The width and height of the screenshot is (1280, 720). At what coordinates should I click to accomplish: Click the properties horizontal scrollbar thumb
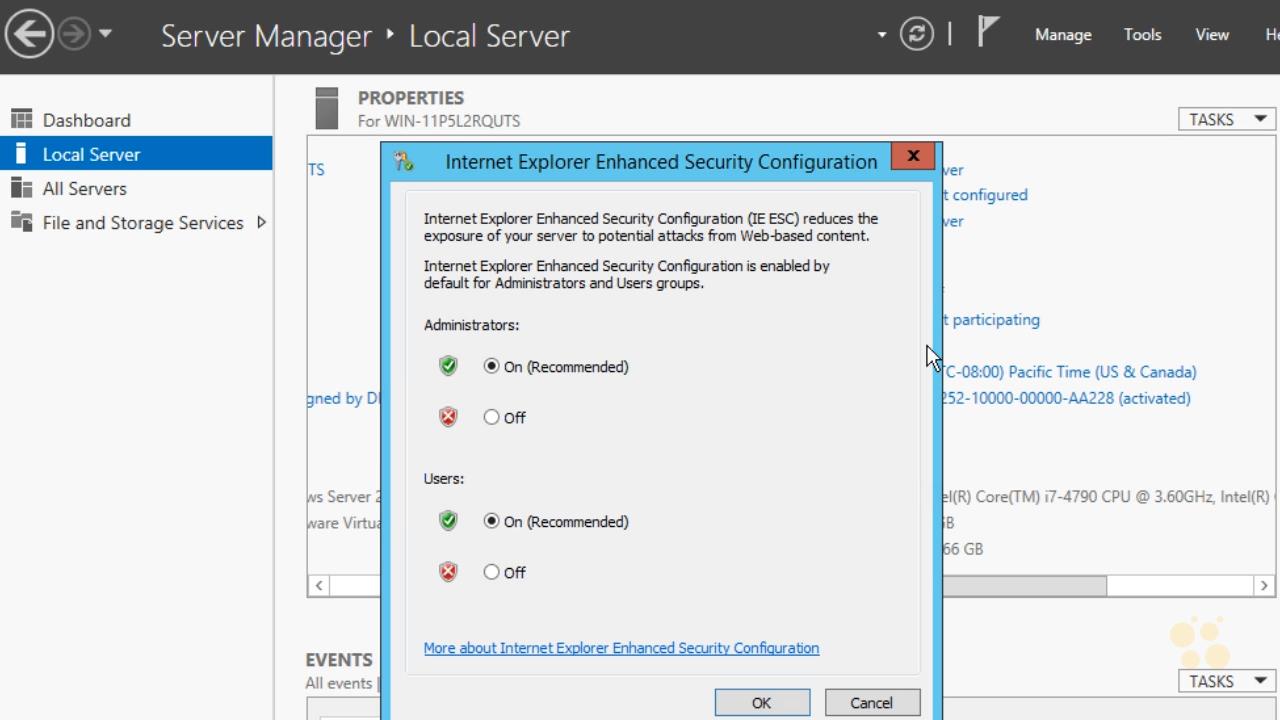[1024, 585]
